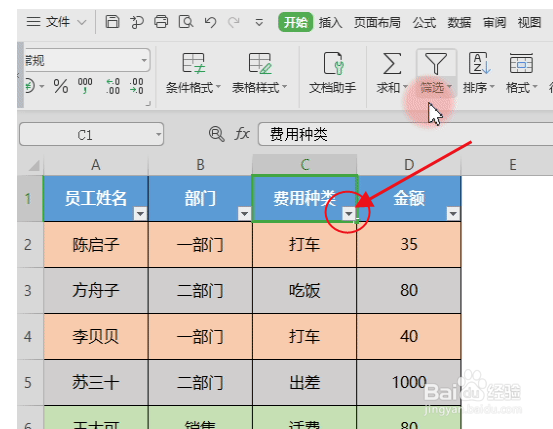Select column C header
Image resolution: width=553 pixels, height=429 pixels.
click(x=305, y=165)
